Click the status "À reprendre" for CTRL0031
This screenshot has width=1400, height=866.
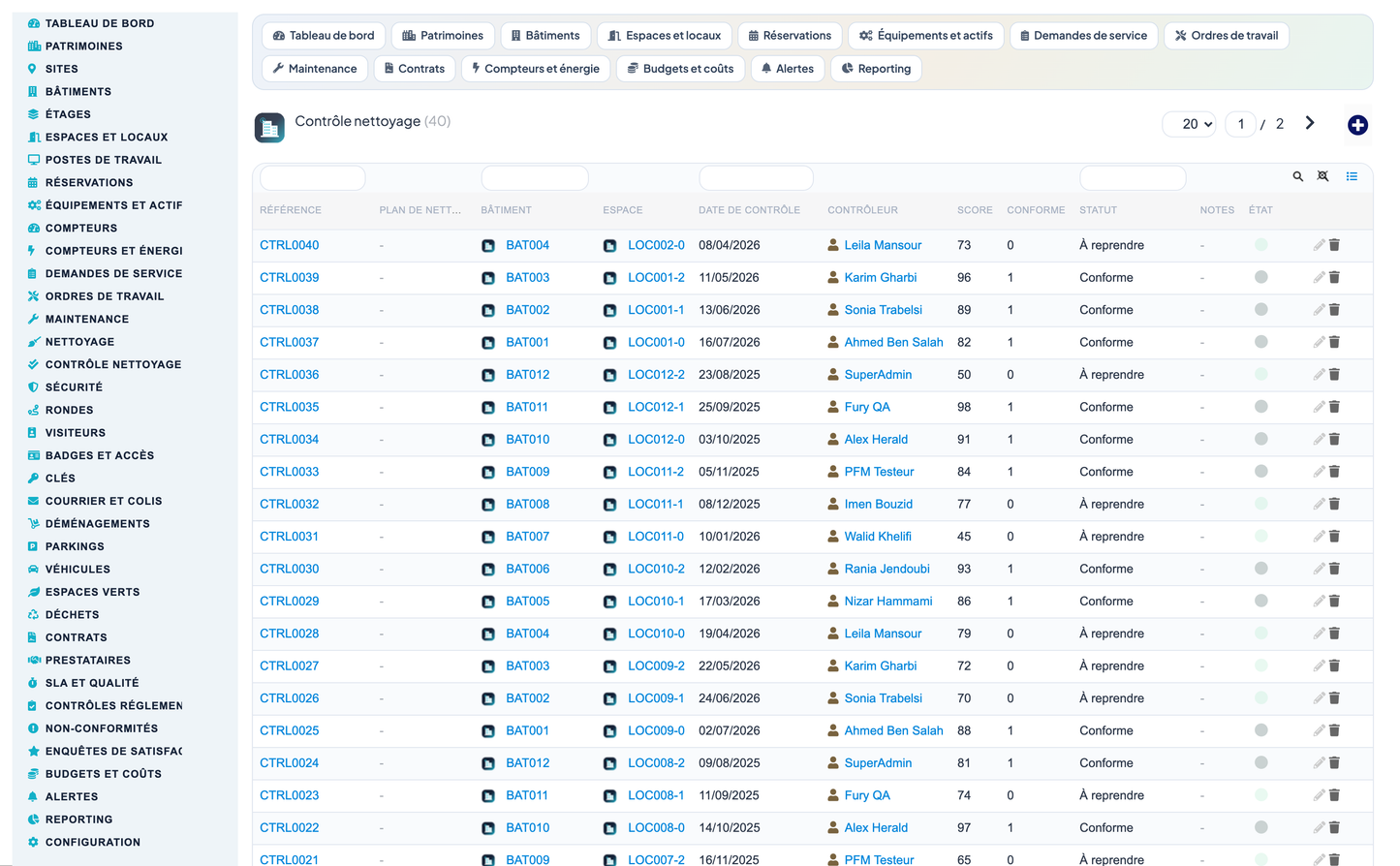point(1111,537)
